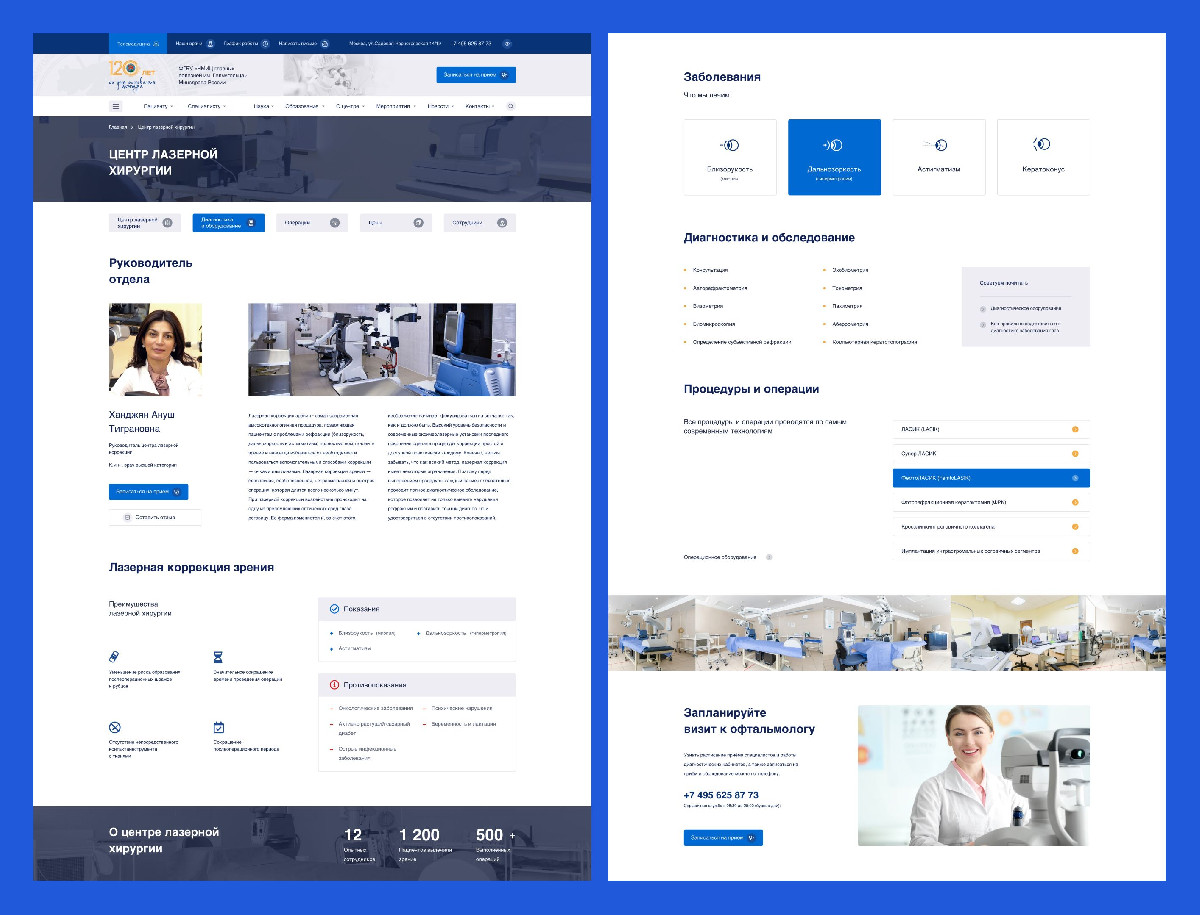The image size is (1200, 915).
Task: Select the highlighted Дальнозоркость card
Action: coord(834,157)
